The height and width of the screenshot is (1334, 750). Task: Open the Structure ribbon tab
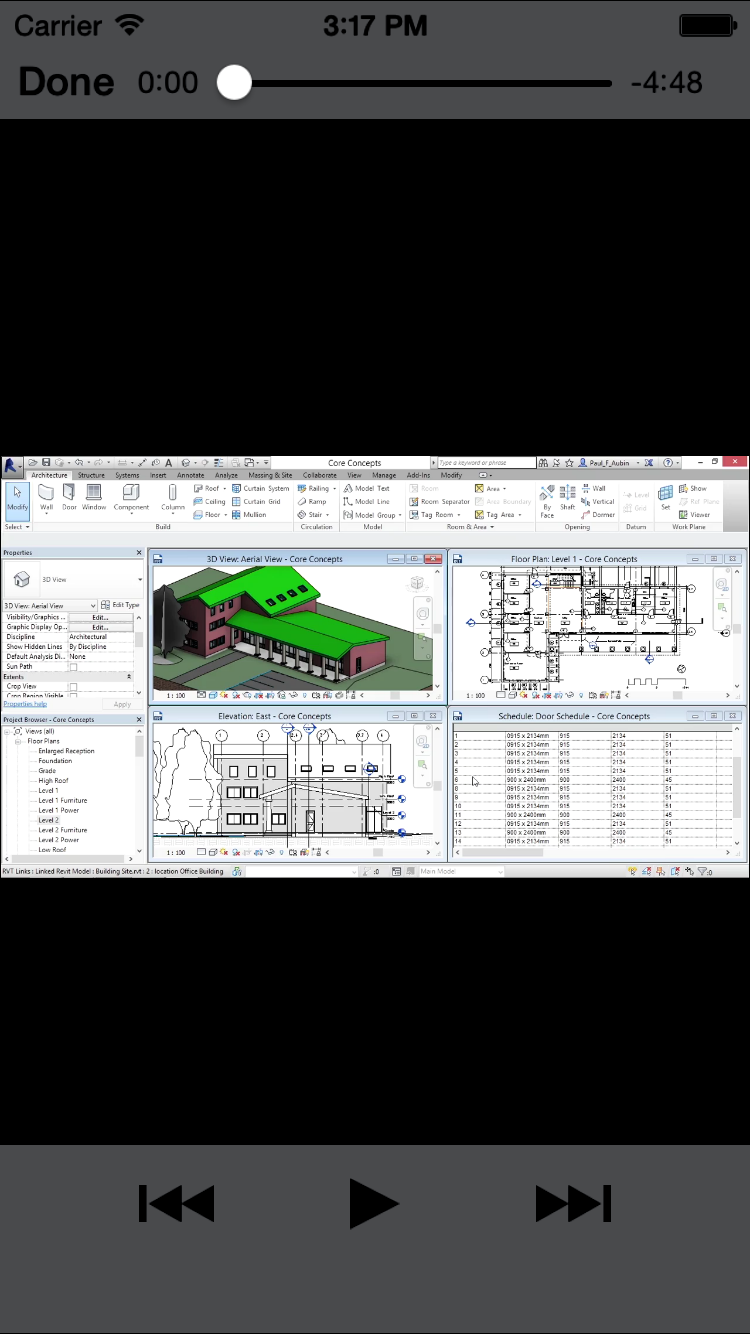tap(91, 475)
